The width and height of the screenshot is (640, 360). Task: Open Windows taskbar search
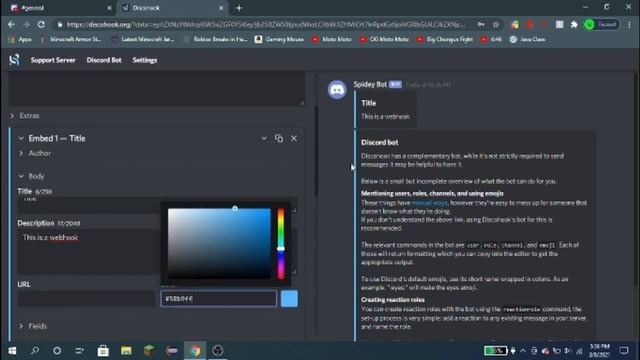click(35, 351)
